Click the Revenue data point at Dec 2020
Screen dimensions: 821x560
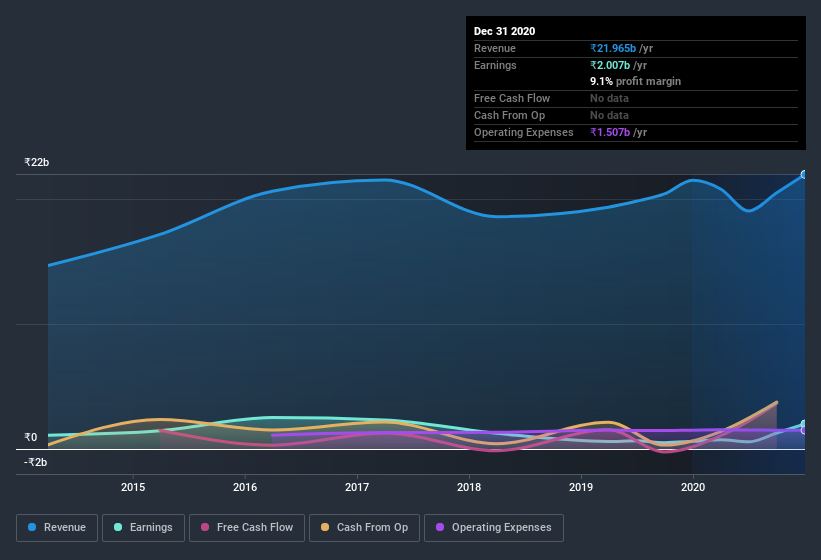804,175
